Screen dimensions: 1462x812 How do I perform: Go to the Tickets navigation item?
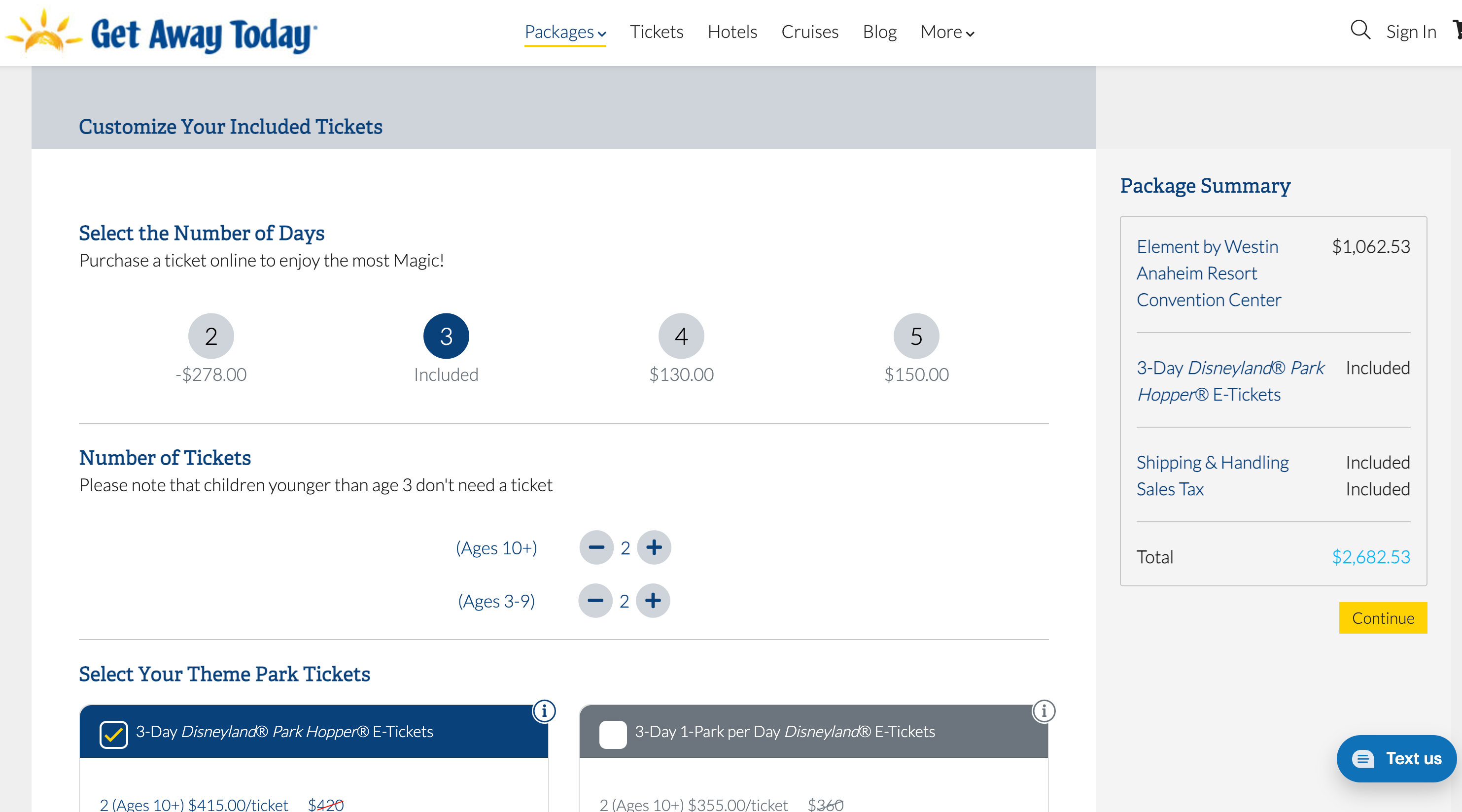click(657, 32)
